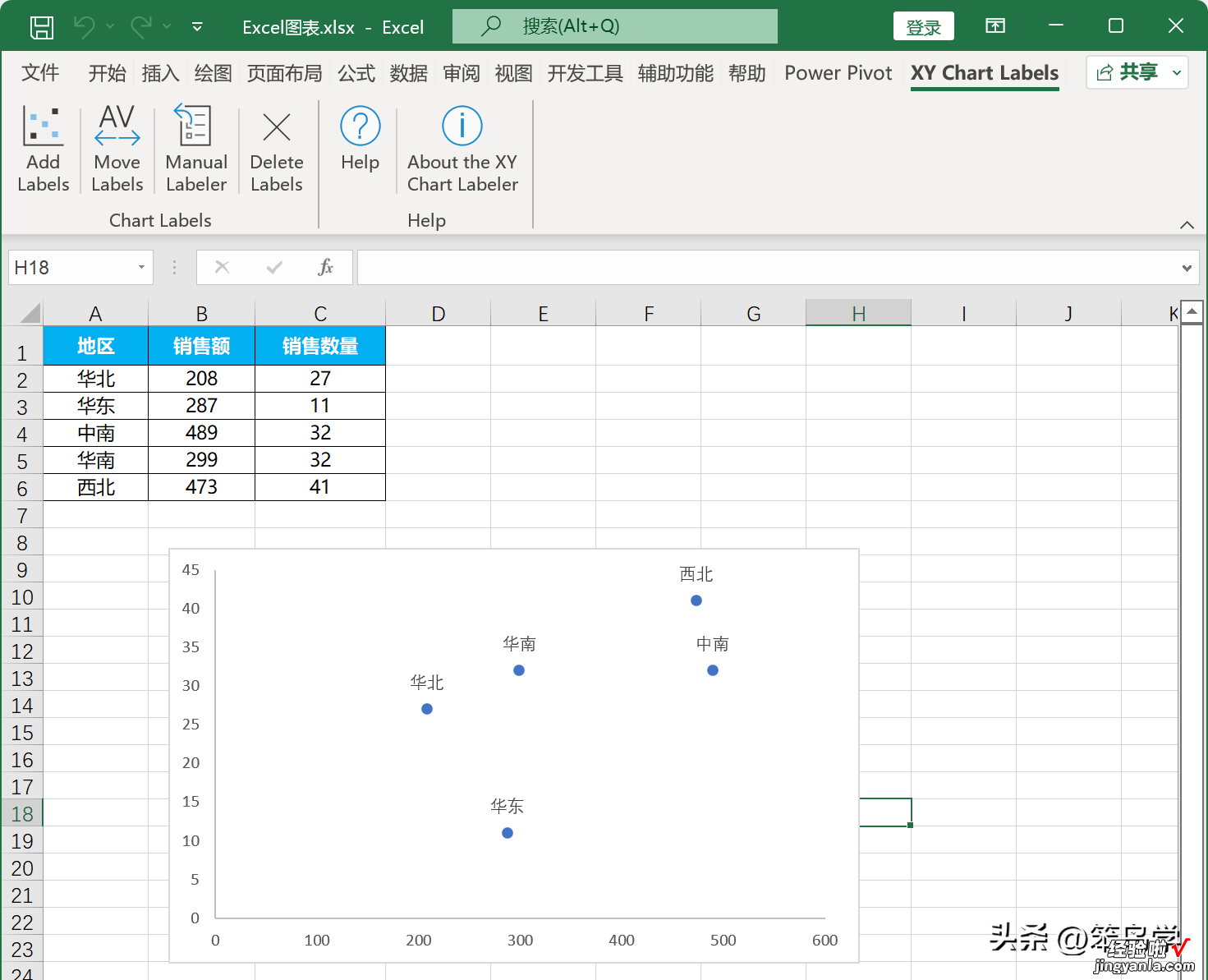
Task: Click the Ribbon Display Options icon
Action: (995, 26)
